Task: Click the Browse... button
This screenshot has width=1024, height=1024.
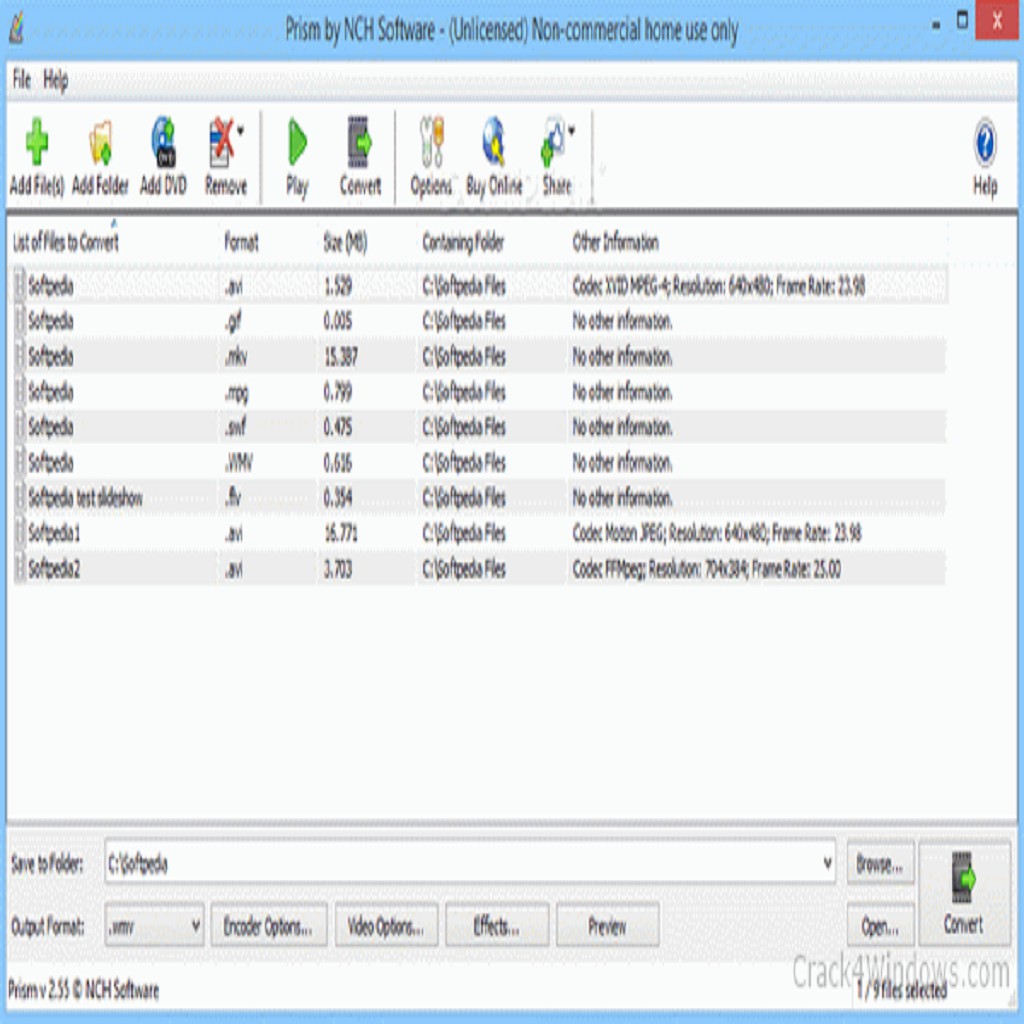Action: click(880, 864)
